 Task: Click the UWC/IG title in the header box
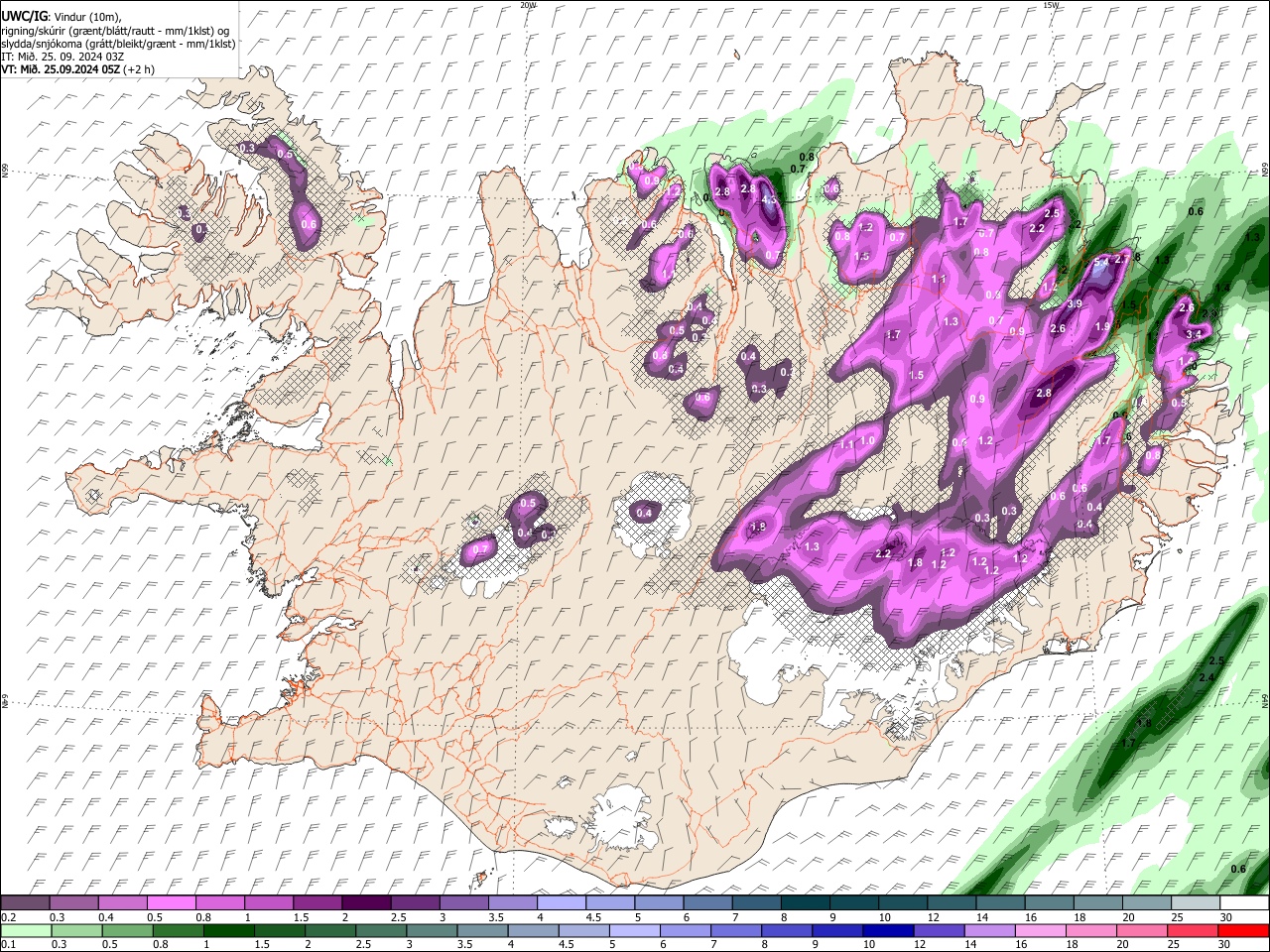[24, 16]
